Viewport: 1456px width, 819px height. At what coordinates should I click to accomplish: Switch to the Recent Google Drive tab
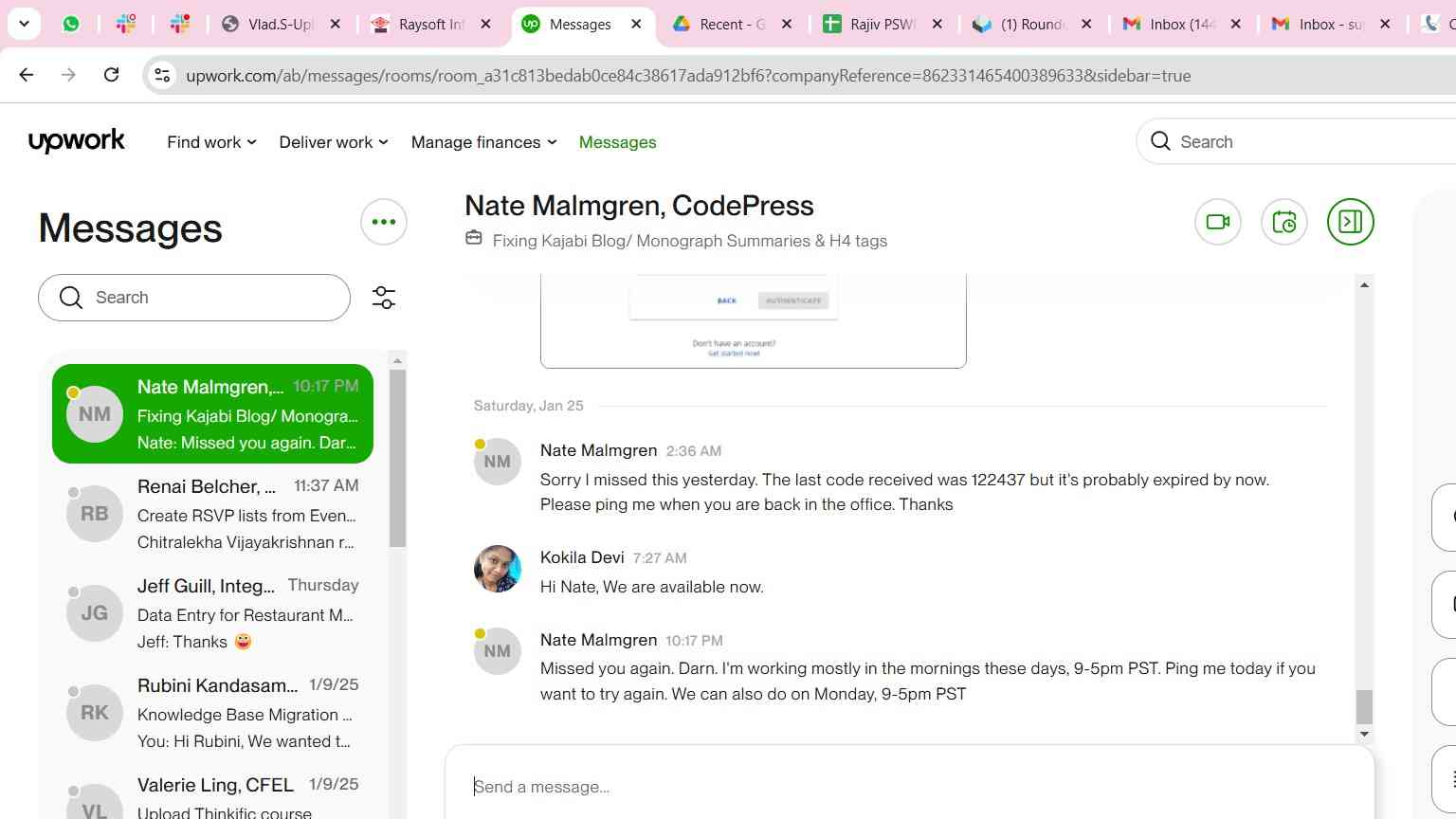click(732, 24)
